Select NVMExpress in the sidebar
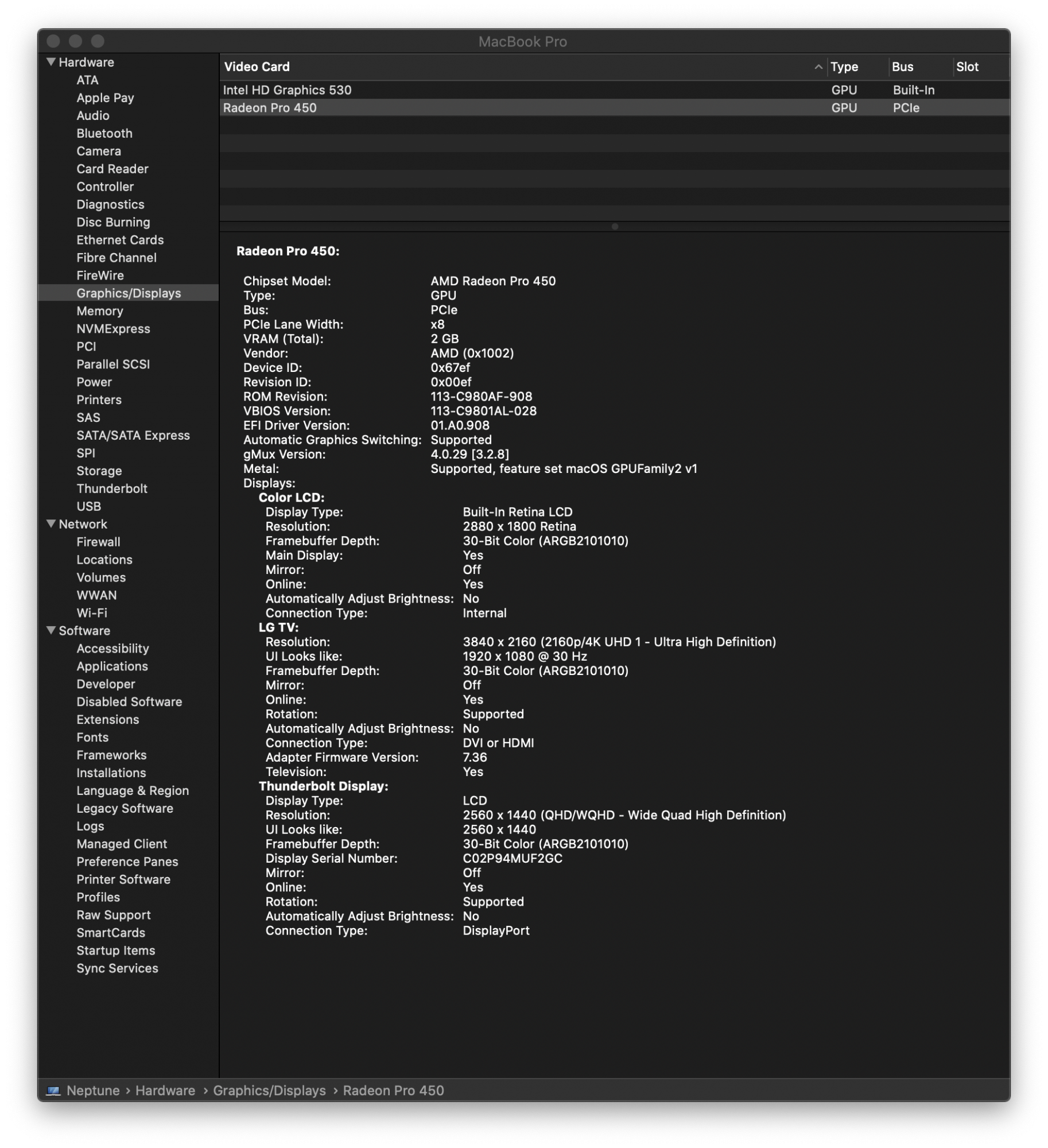 pyautogui.click(x=113, y=329)
